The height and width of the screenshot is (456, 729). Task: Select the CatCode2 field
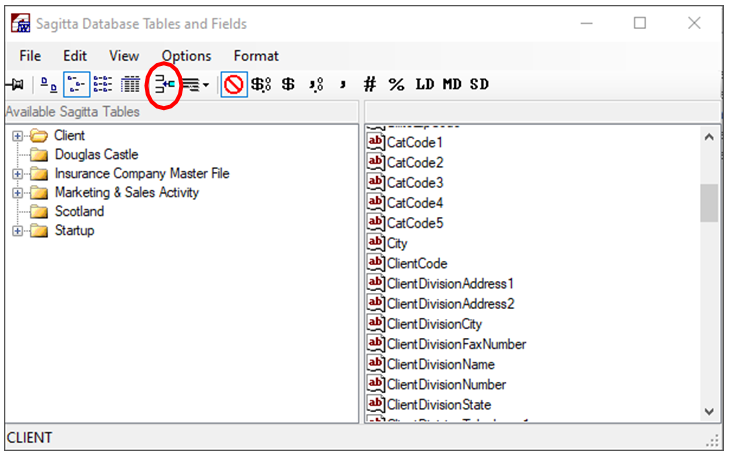pos(415,163)
